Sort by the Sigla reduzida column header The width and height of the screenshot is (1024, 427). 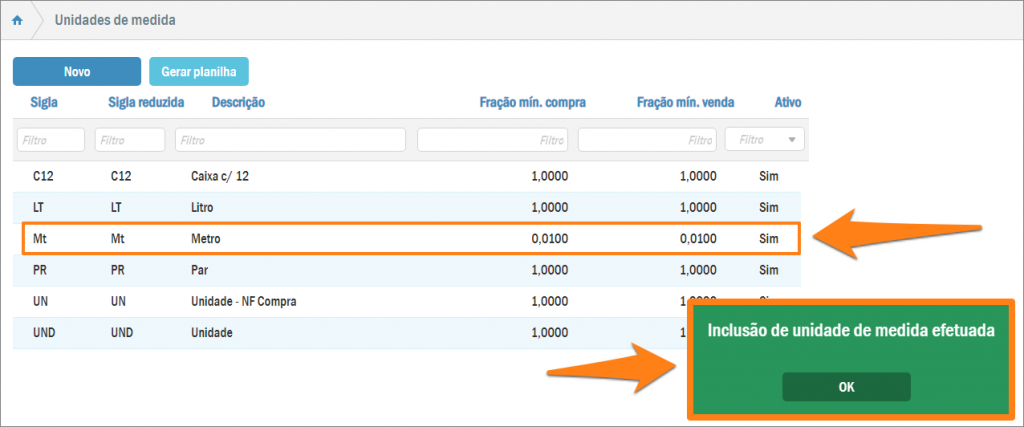click(x=145, y=102)
